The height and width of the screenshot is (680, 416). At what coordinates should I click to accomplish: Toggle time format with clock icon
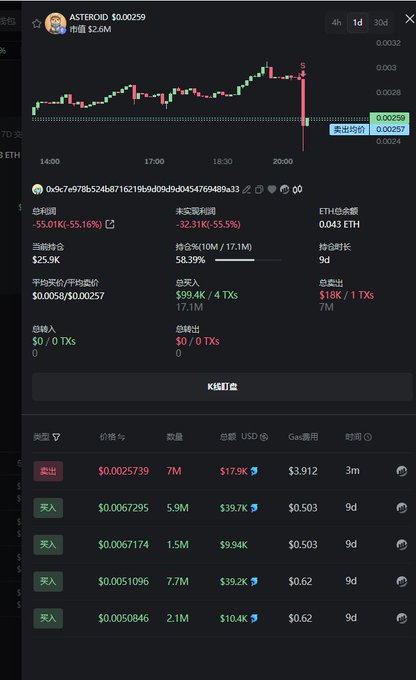pos(368,437)
